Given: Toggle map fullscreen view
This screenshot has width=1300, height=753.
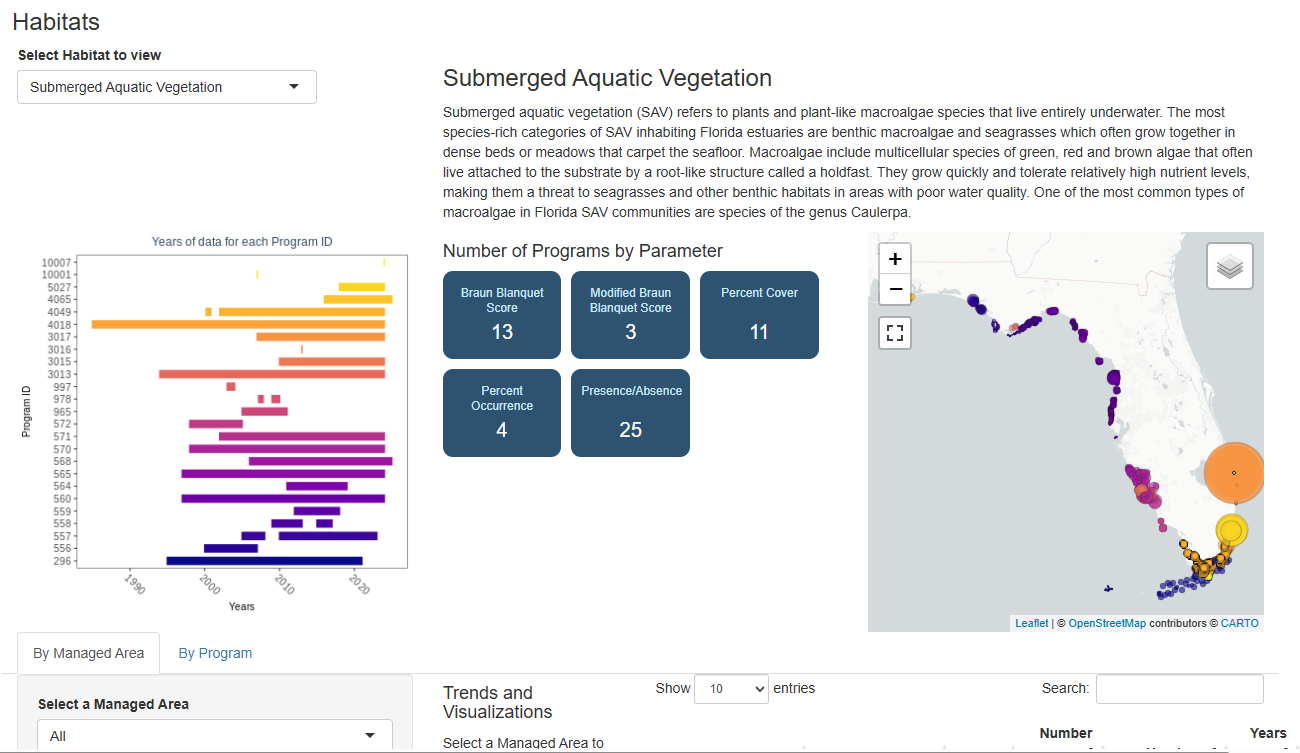Looking at the screenshot, I should [895, 332].
